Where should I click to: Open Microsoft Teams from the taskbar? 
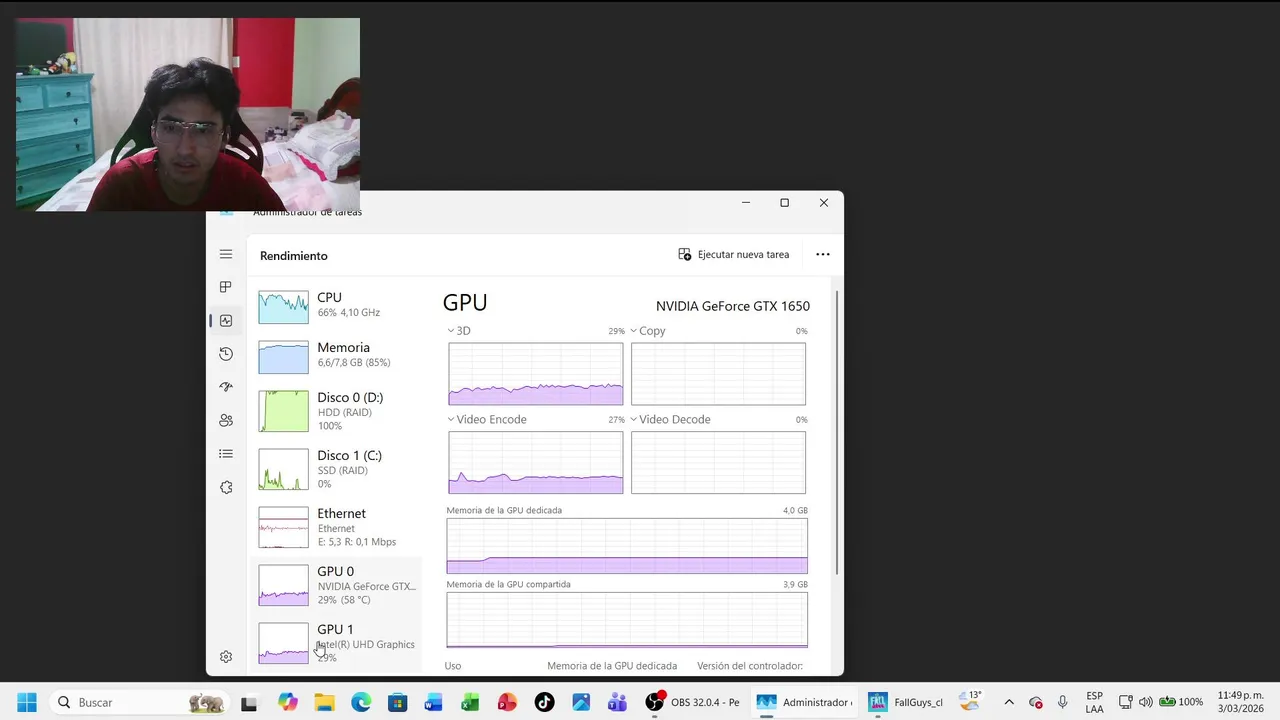(617, 702)
